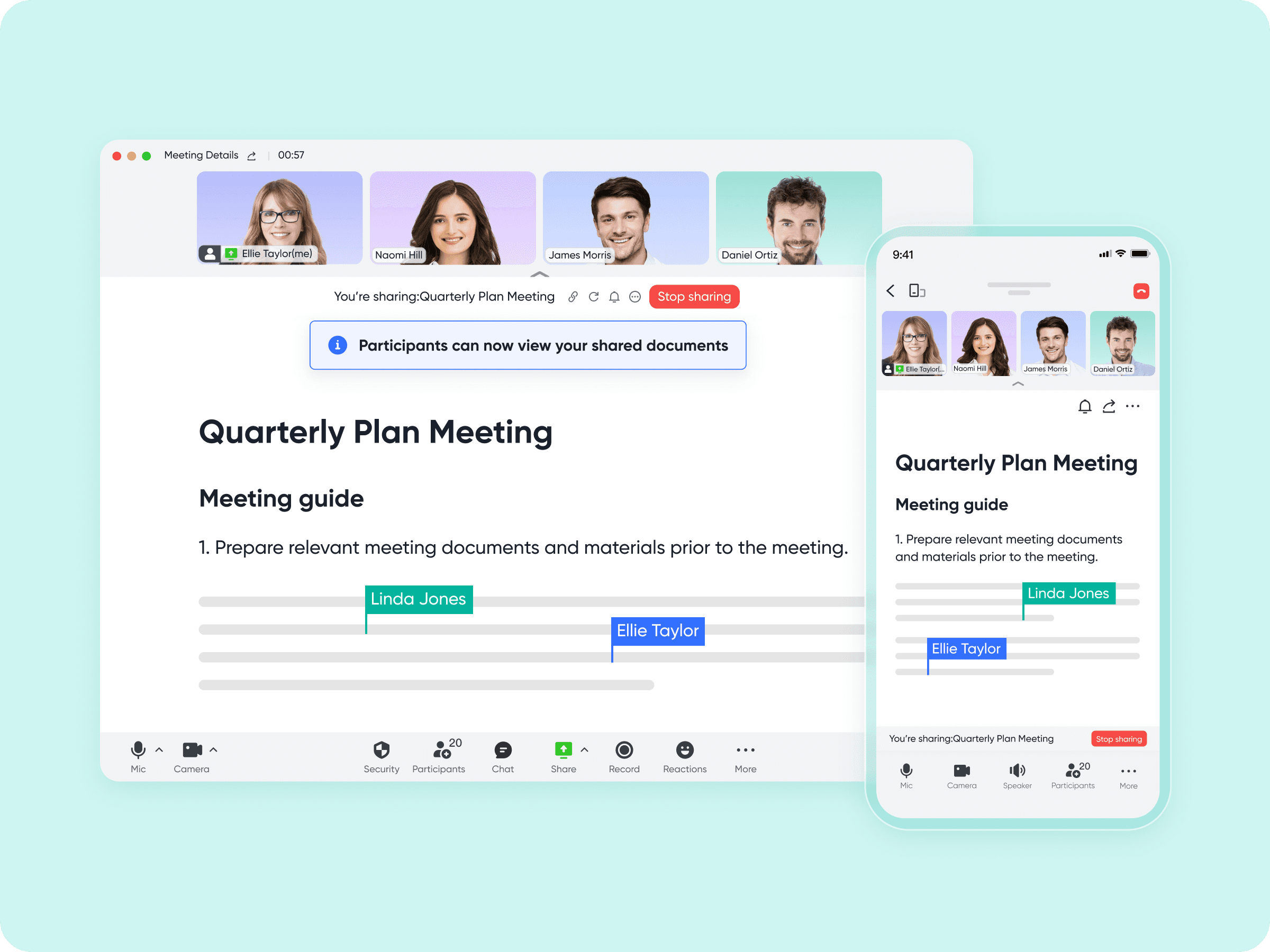This screenshot has height=952, width=1270.
Task: Click the share link icon
Action: tap(572, 297)
